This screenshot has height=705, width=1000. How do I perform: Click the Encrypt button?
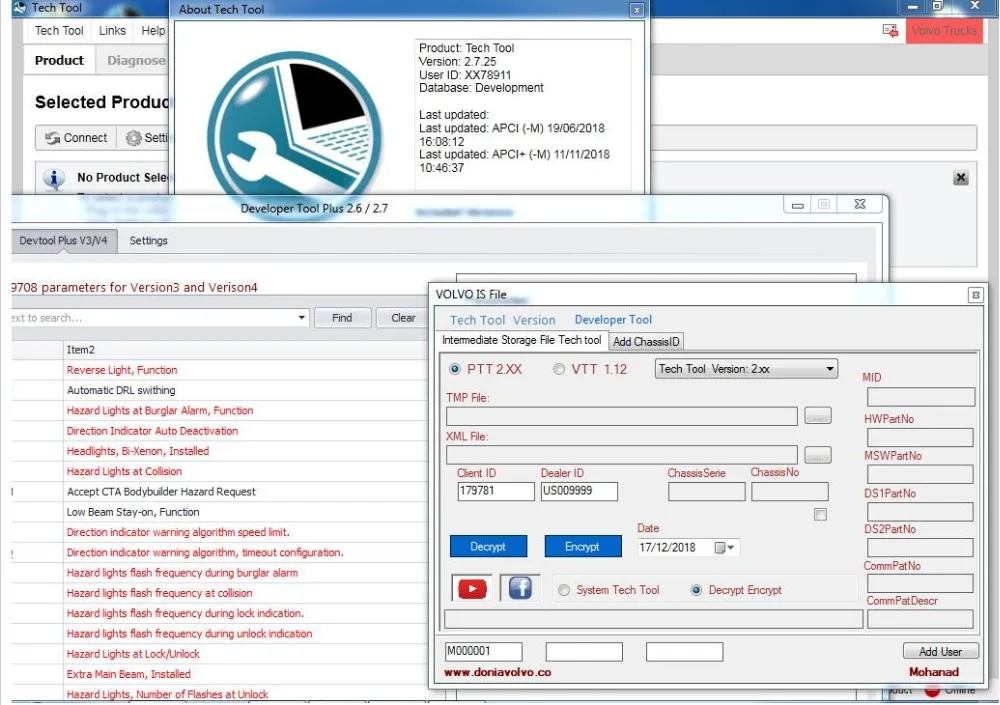pyautogui.click(x=583, y=546)
